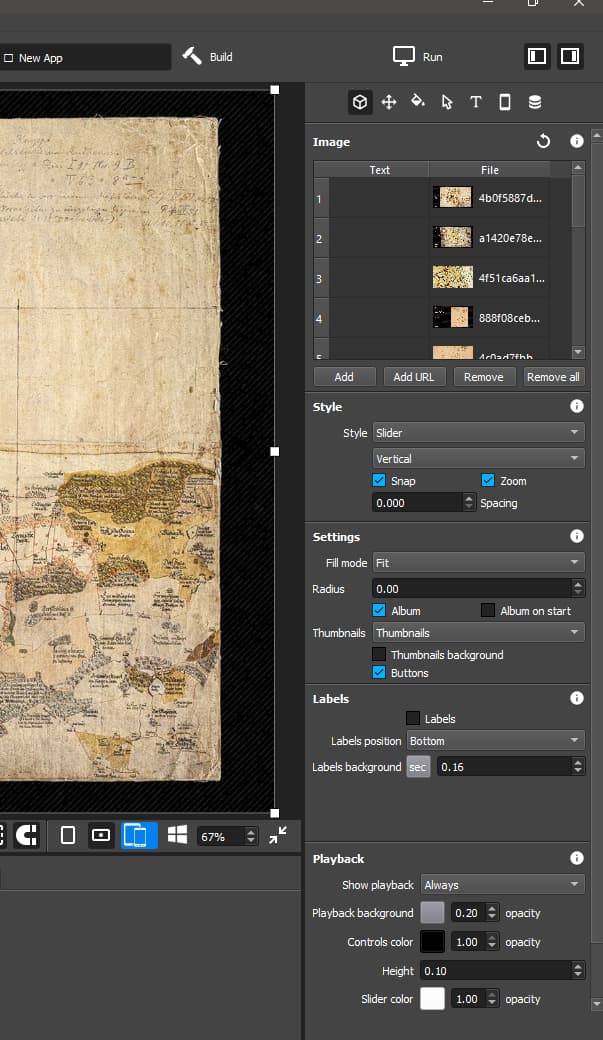Screen dimensions: 603x1040
Task: Enable Album on start checkbox
Action: (488, 611)
